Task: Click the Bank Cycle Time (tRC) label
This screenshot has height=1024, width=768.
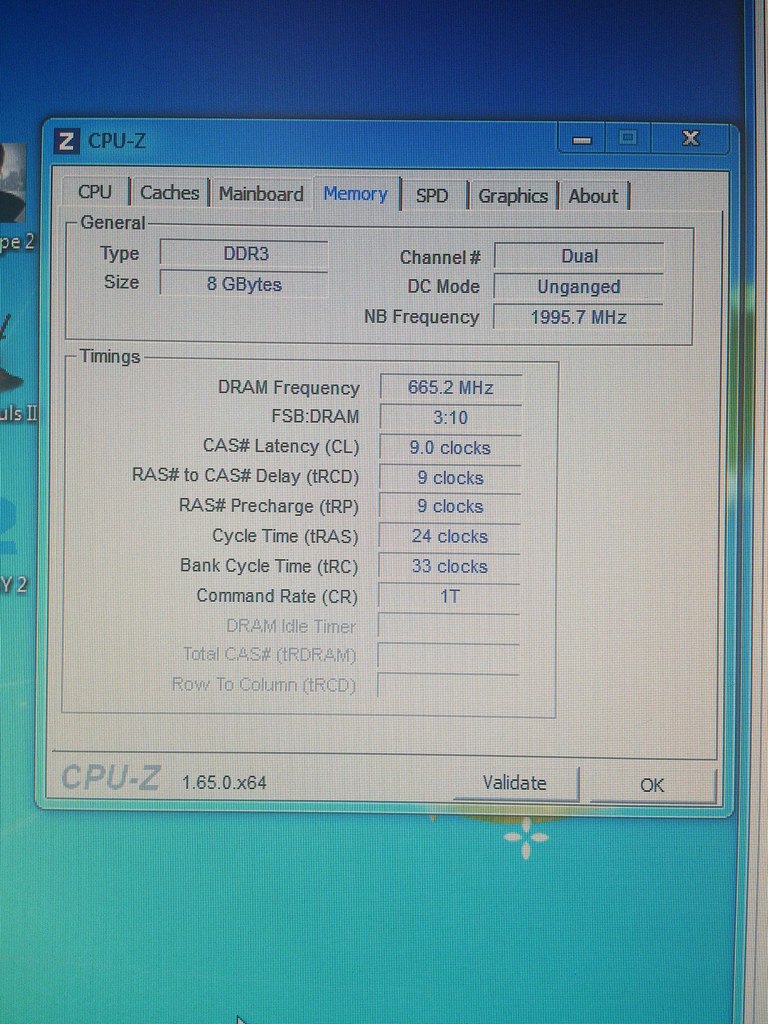Action: pos(269,566)
